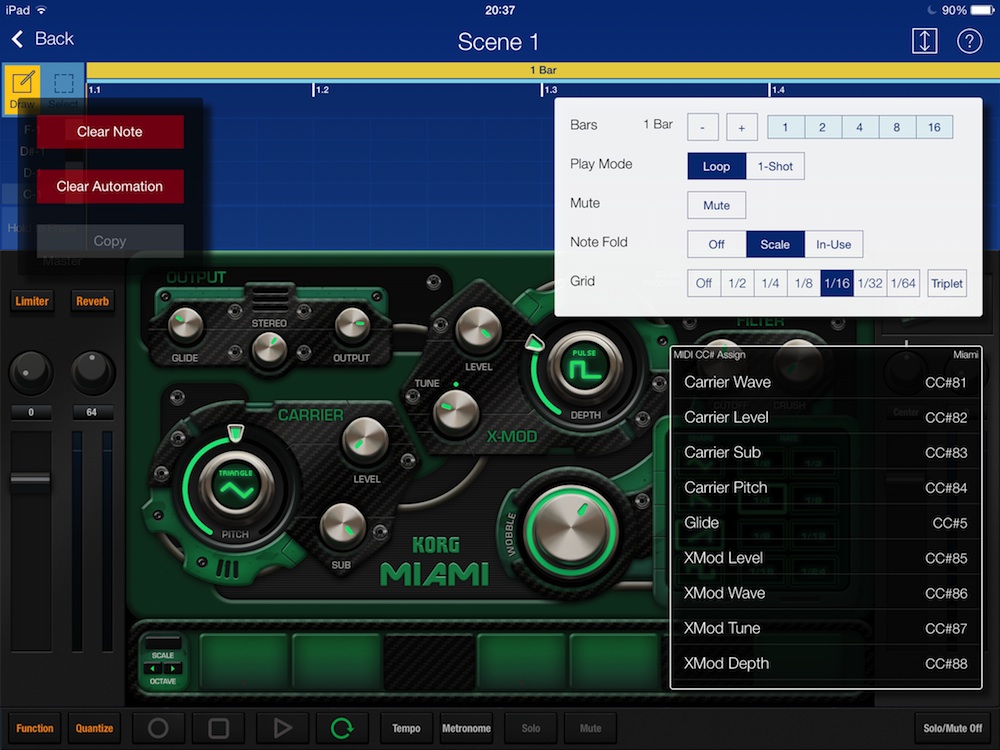The image size is (1000, 750).
Task: Set Grid to 1/64
Action: [x=903, y=283]
